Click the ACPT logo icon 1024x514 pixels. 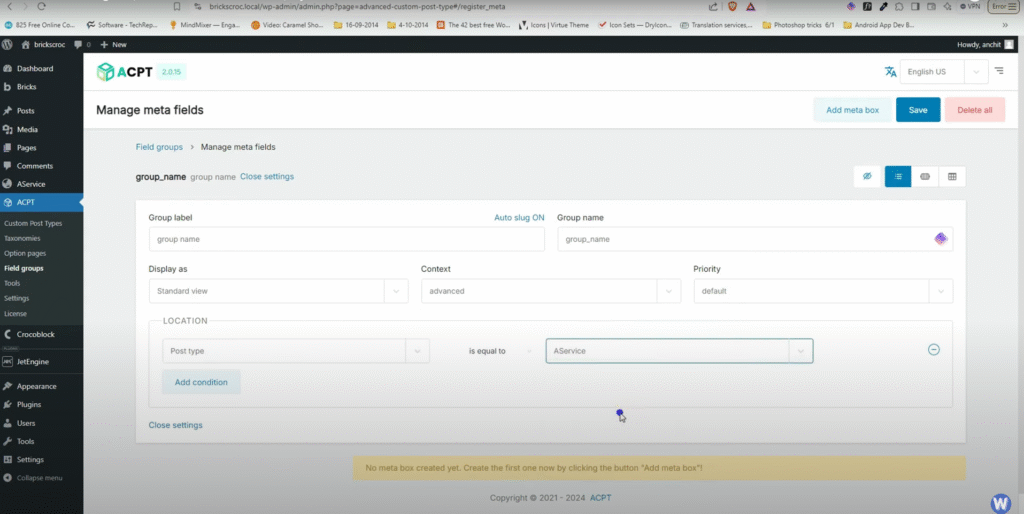pyautogui.click(x=105, y=72)
